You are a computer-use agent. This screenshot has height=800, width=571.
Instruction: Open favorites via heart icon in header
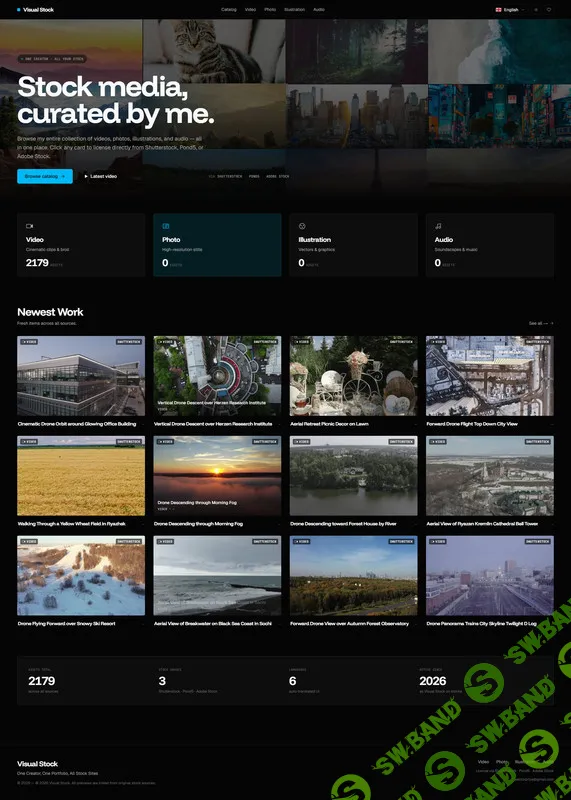549,10
